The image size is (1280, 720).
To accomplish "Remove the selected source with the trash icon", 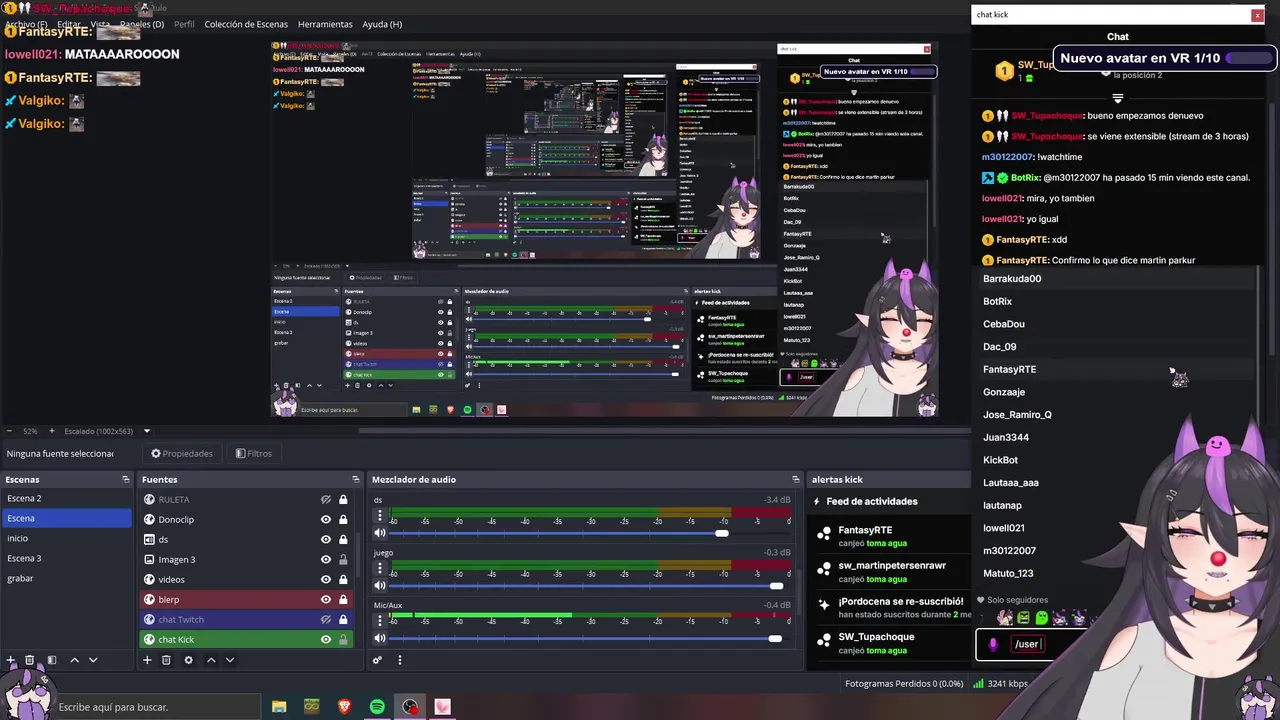I will click(166, 660).
